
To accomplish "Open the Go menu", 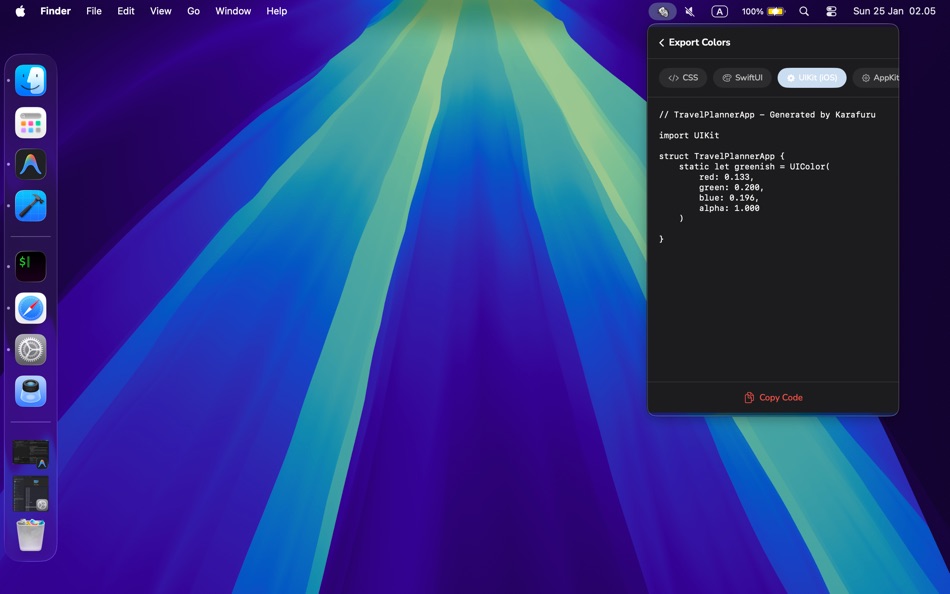I will [x=193, y=11].
